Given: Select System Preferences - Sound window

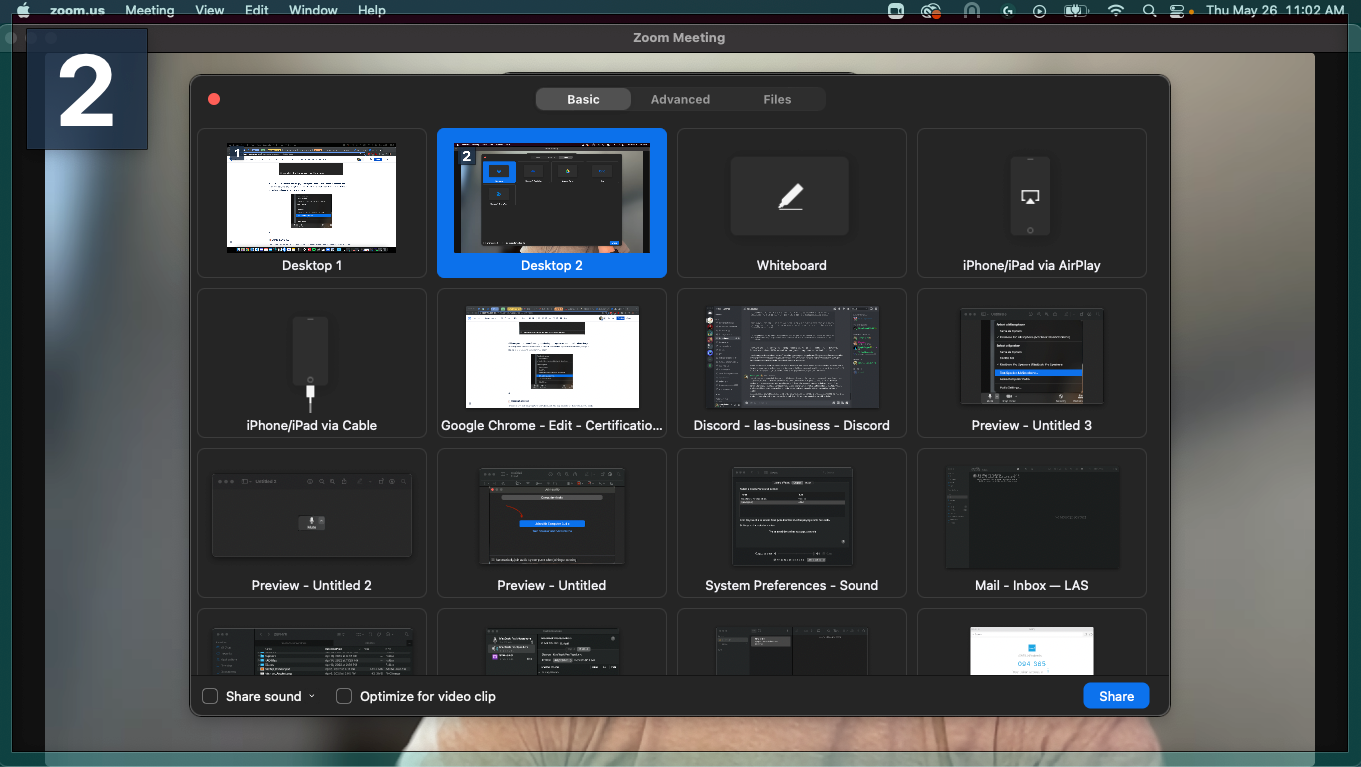Looking at the screenshot, I should pyautogui.click(x=792, y=523).
